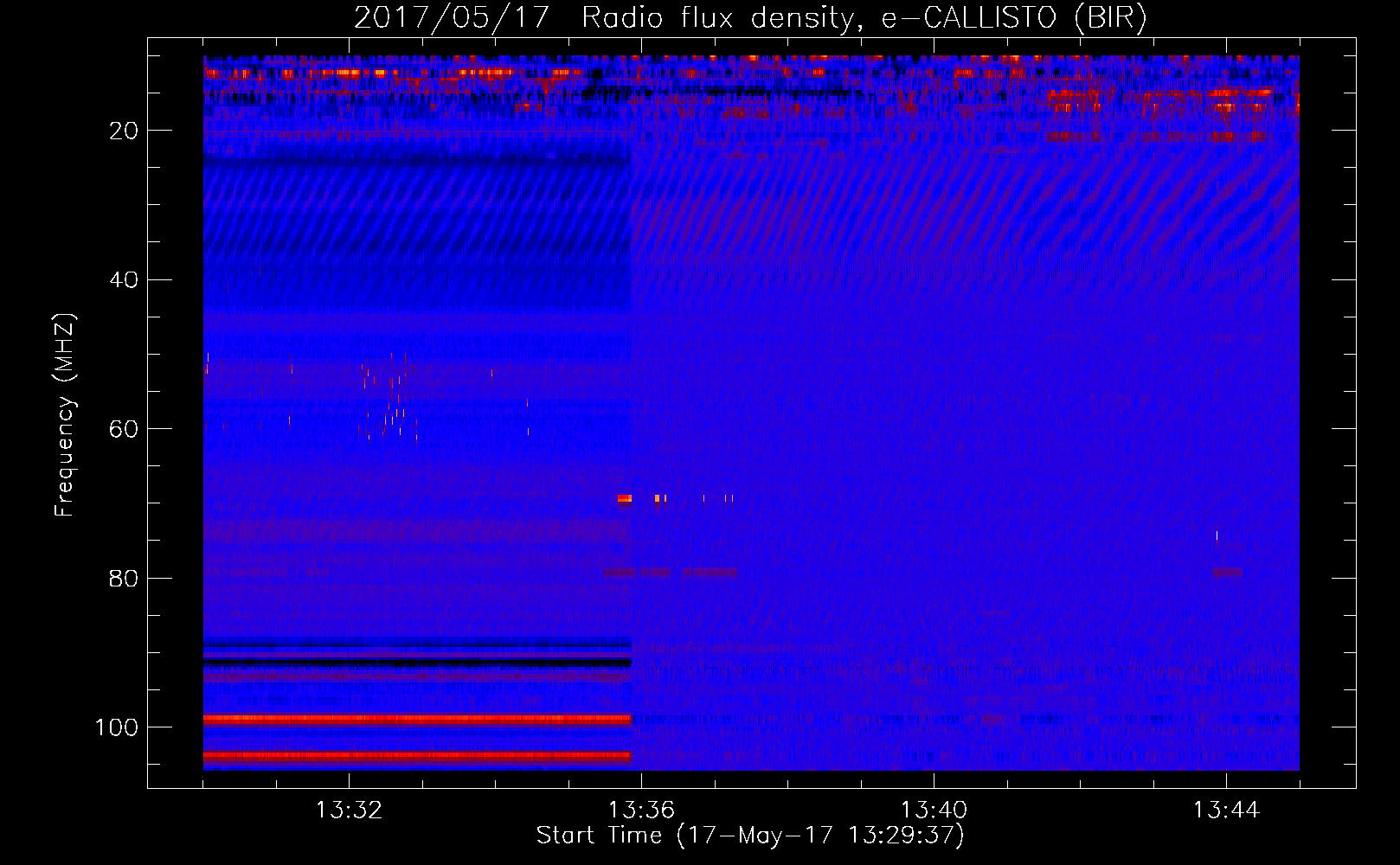Click the bright burst near 70 MHz at 13:36
The image size is (1400, 865).
tap(624, 498)
